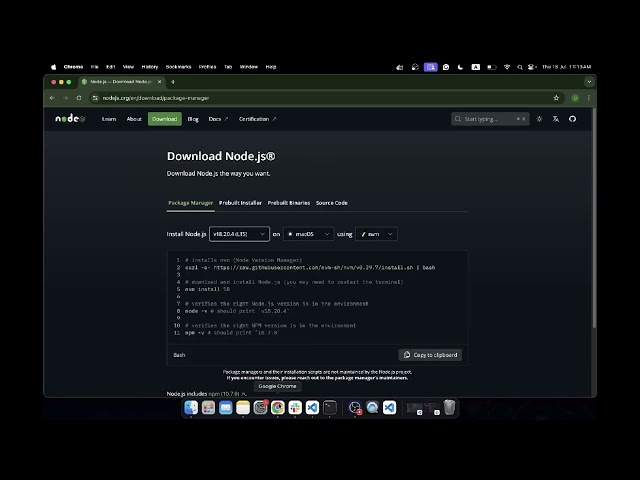Switch to Prebuilt Installer tab
The height and width of the screenshot is (480, 640).
tap(240, 203)
